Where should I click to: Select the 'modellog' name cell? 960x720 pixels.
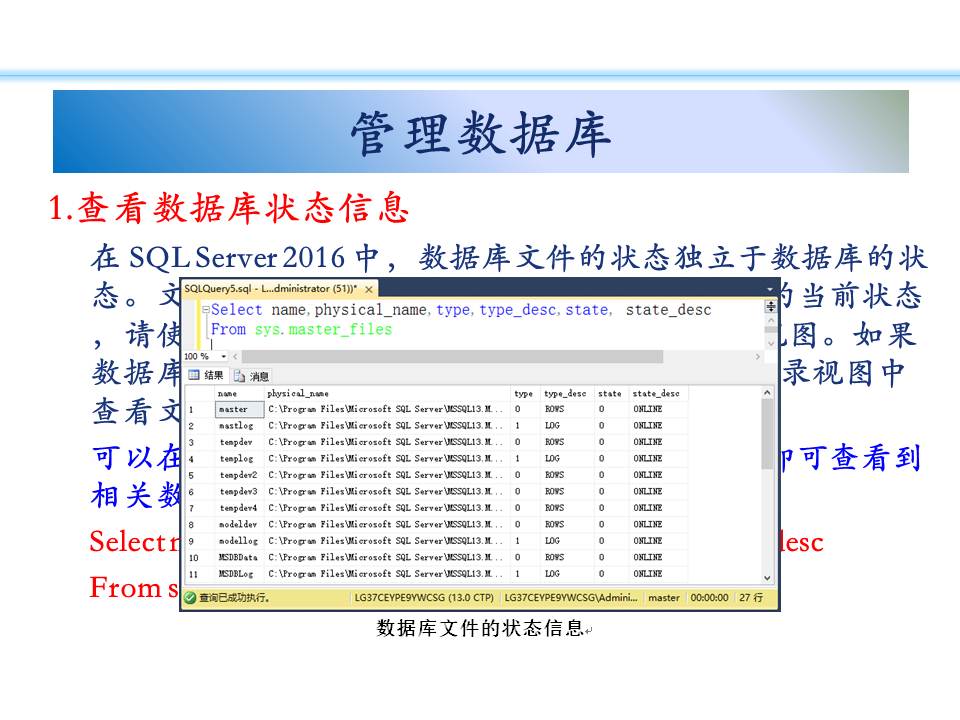[x=239, y=541]
